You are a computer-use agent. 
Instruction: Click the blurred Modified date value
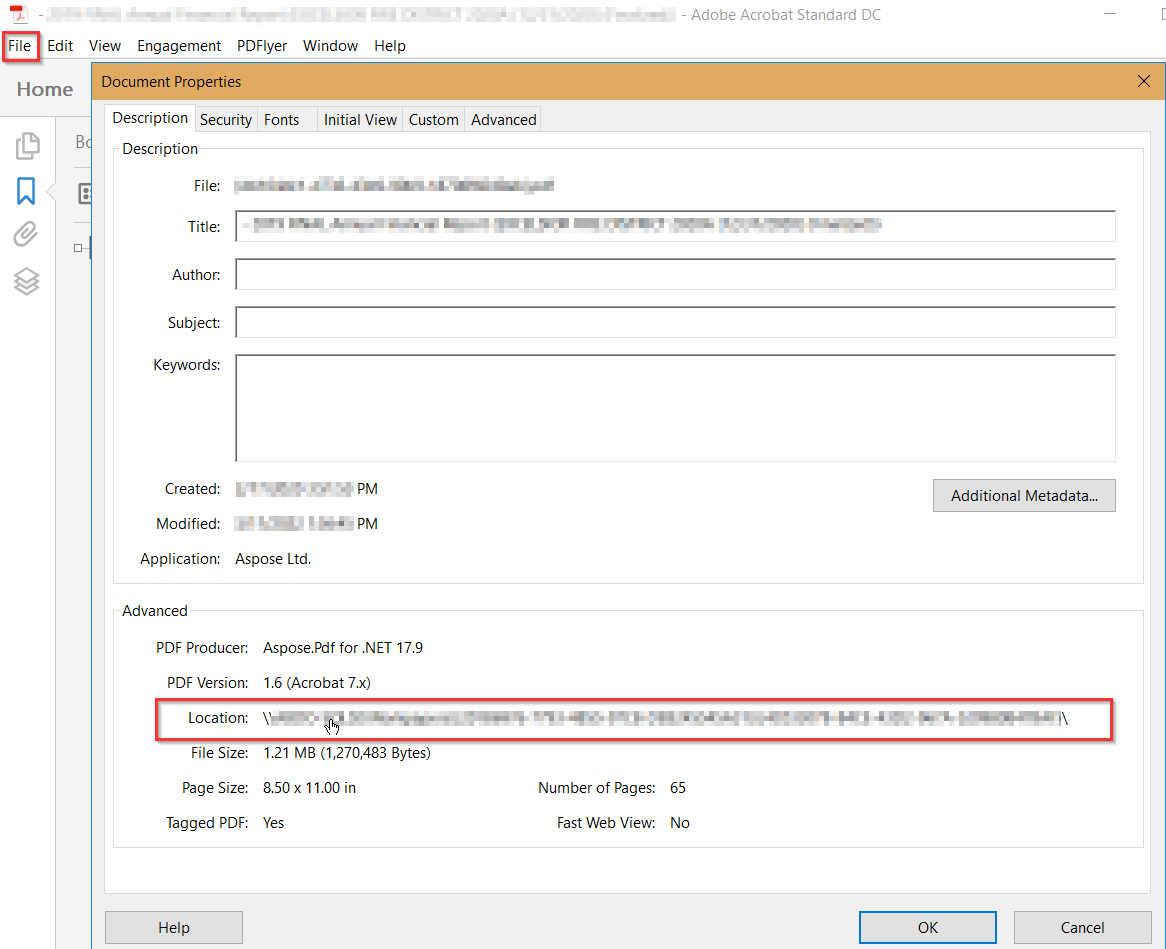[306, 524]
